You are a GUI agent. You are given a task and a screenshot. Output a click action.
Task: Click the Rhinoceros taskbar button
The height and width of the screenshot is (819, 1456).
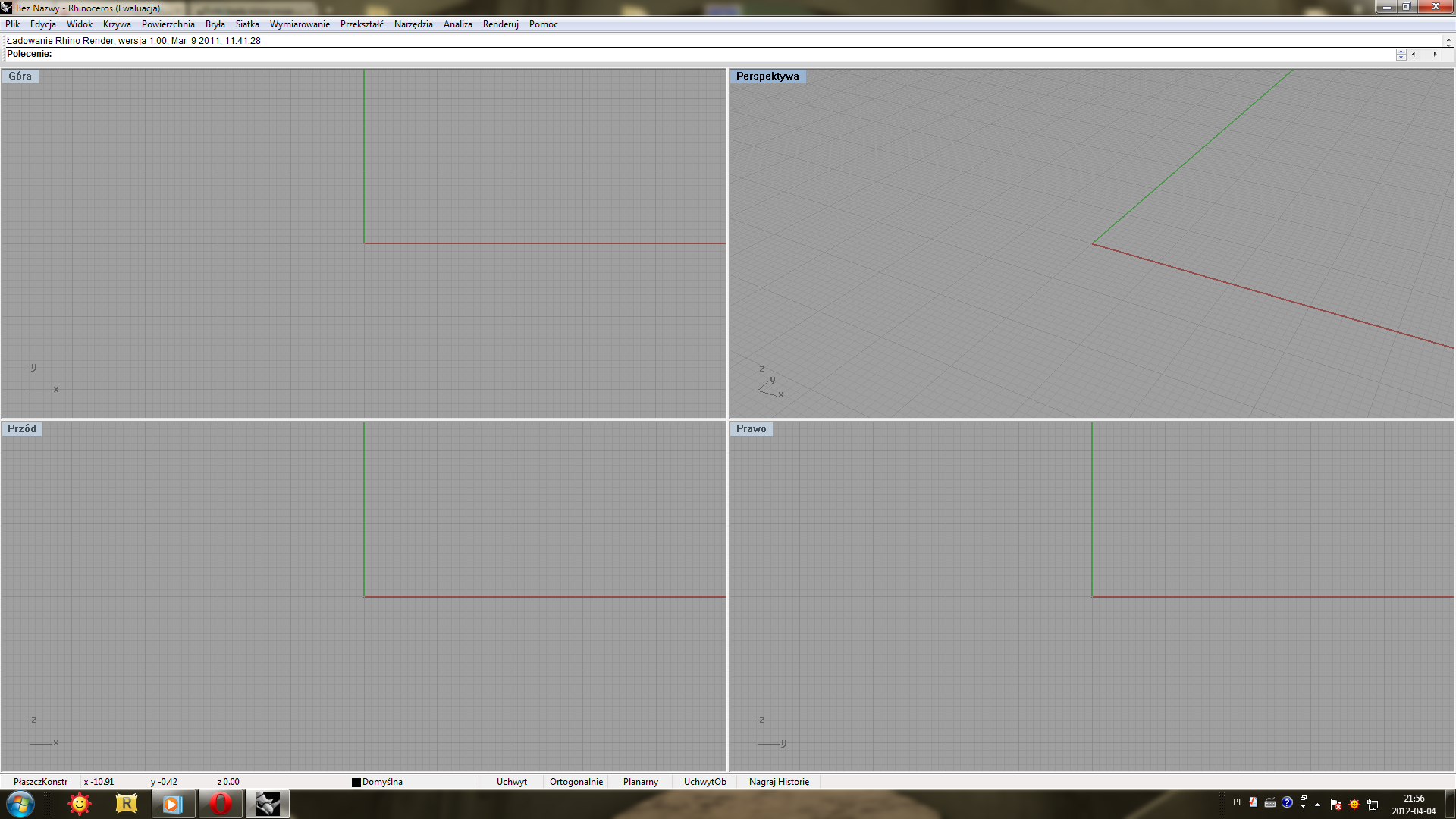tap(267, 804)
